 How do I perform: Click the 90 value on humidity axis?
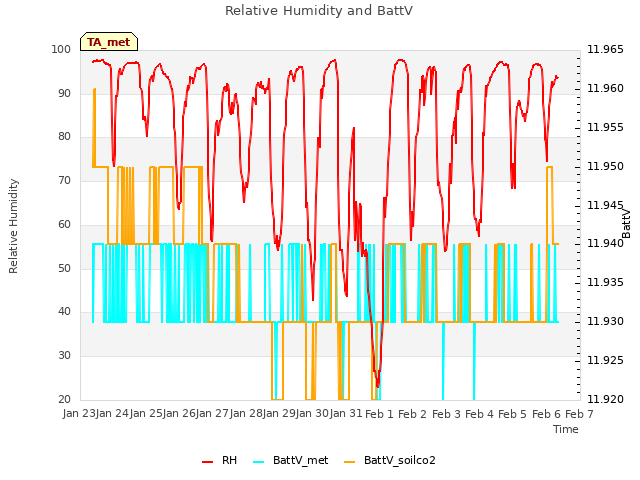(64, 93)
